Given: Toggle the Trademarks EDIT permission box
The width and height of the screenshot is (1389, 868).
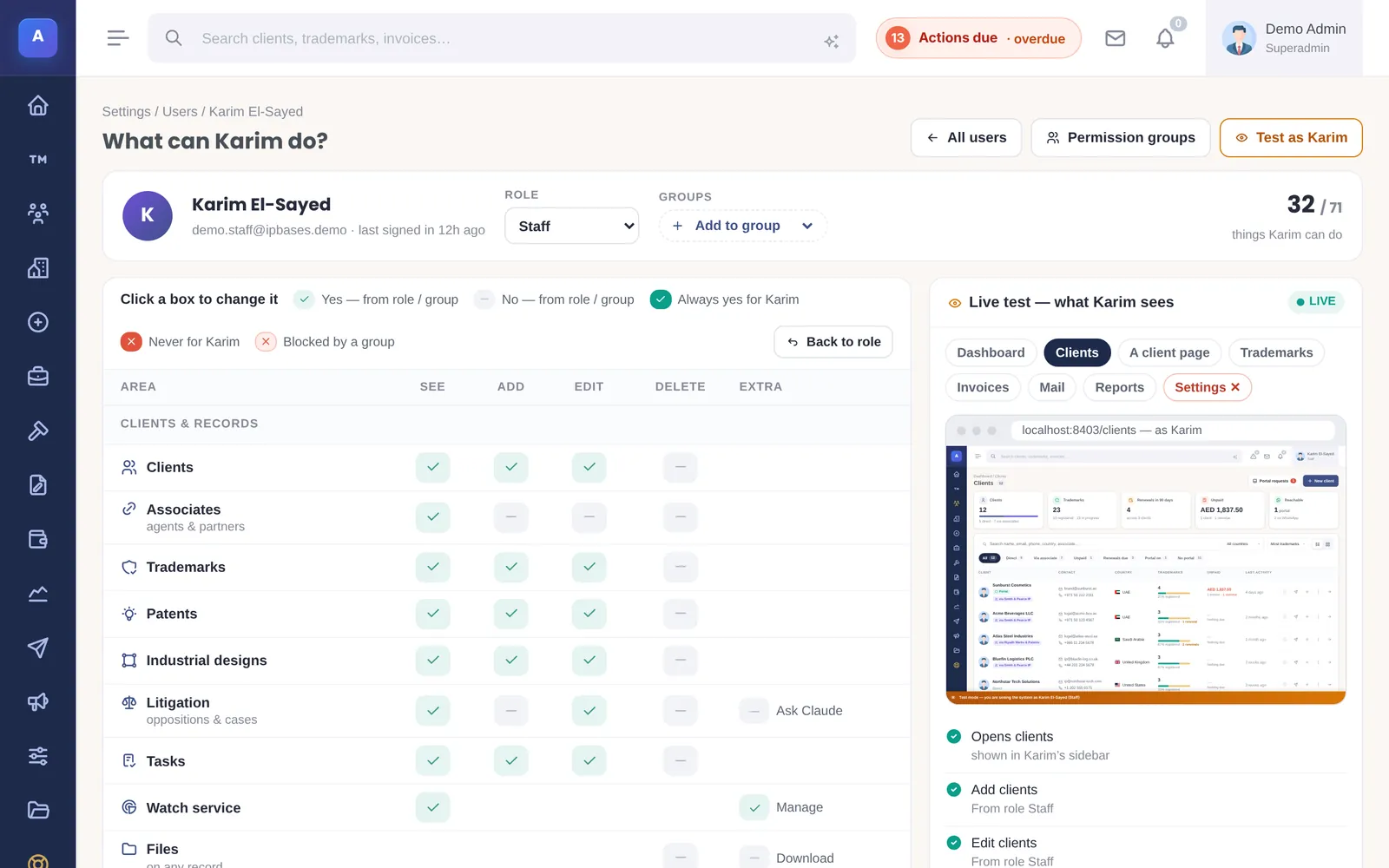Looking at the screenshot, I should click(x=589, y=567).
